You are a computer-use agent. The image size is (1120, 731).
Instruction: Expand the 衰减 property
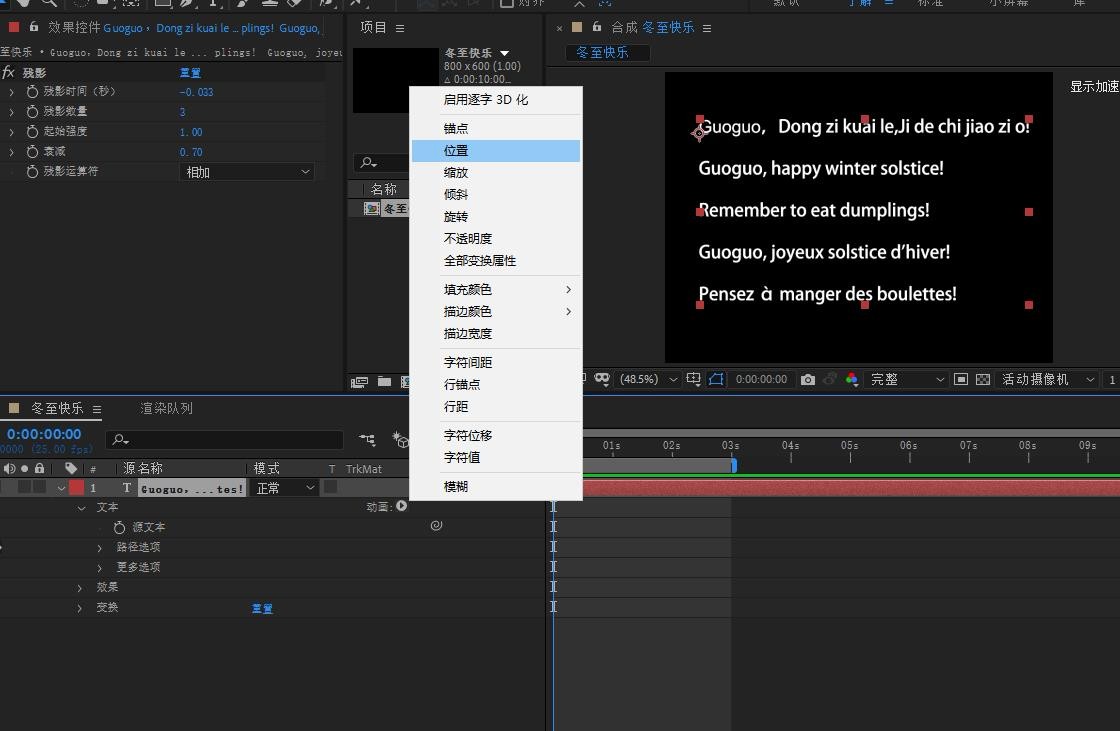click(11, 151)
